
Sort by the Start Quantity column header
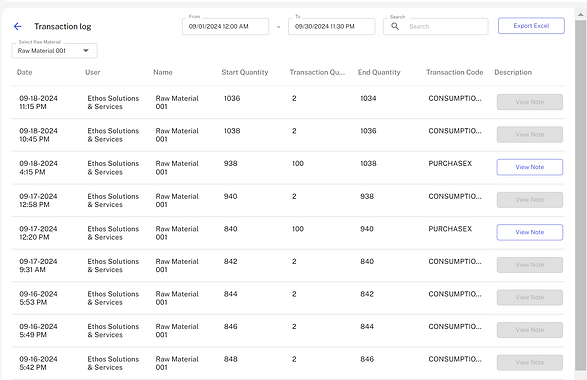(245, 72)
